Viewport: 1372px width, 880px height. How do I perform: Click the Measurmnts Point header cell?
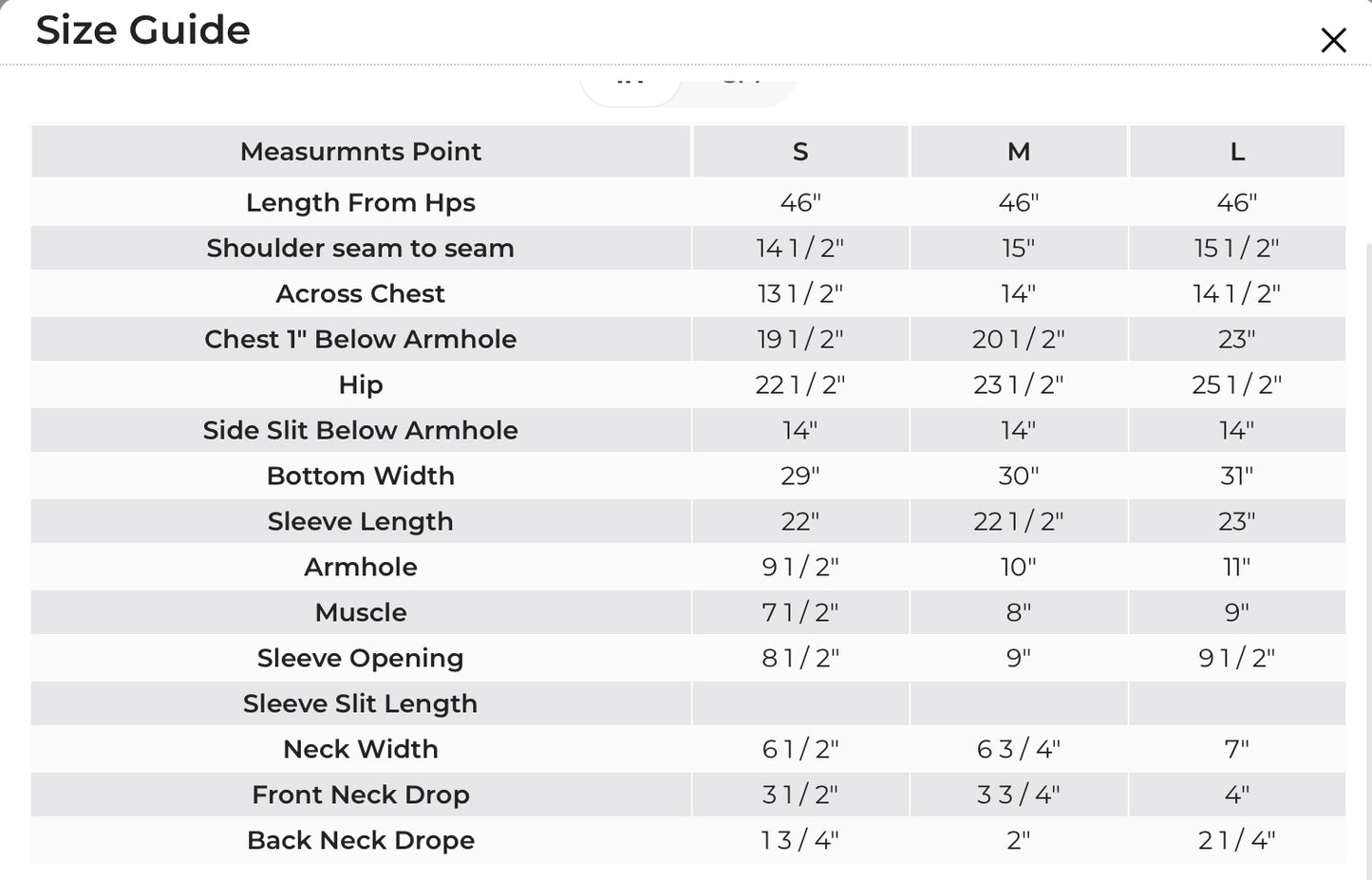(361, 152)
